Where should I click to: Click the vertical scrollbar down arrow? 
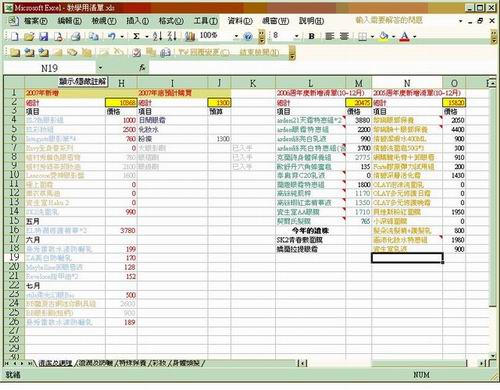[x=493, y=355]
